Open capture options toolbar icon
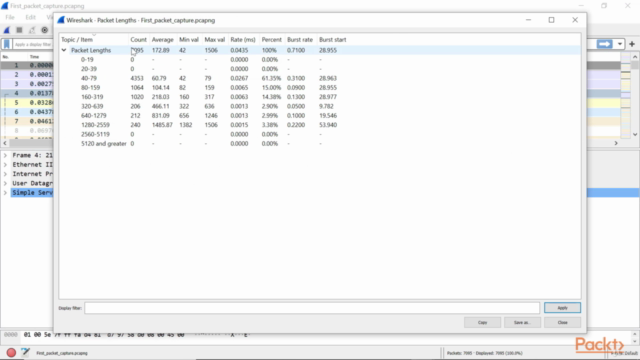 (44, 30)
